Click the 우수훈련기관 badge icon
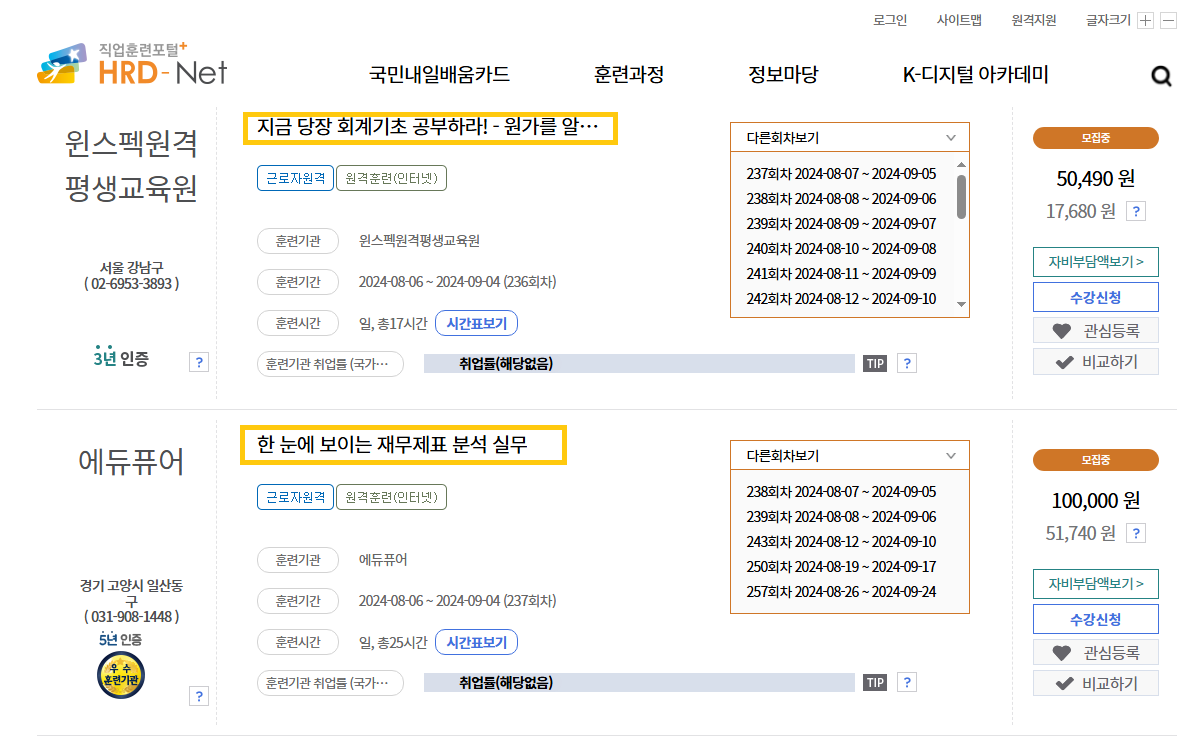The width and height of the screenshot is (1194, 737). (121, 675)
